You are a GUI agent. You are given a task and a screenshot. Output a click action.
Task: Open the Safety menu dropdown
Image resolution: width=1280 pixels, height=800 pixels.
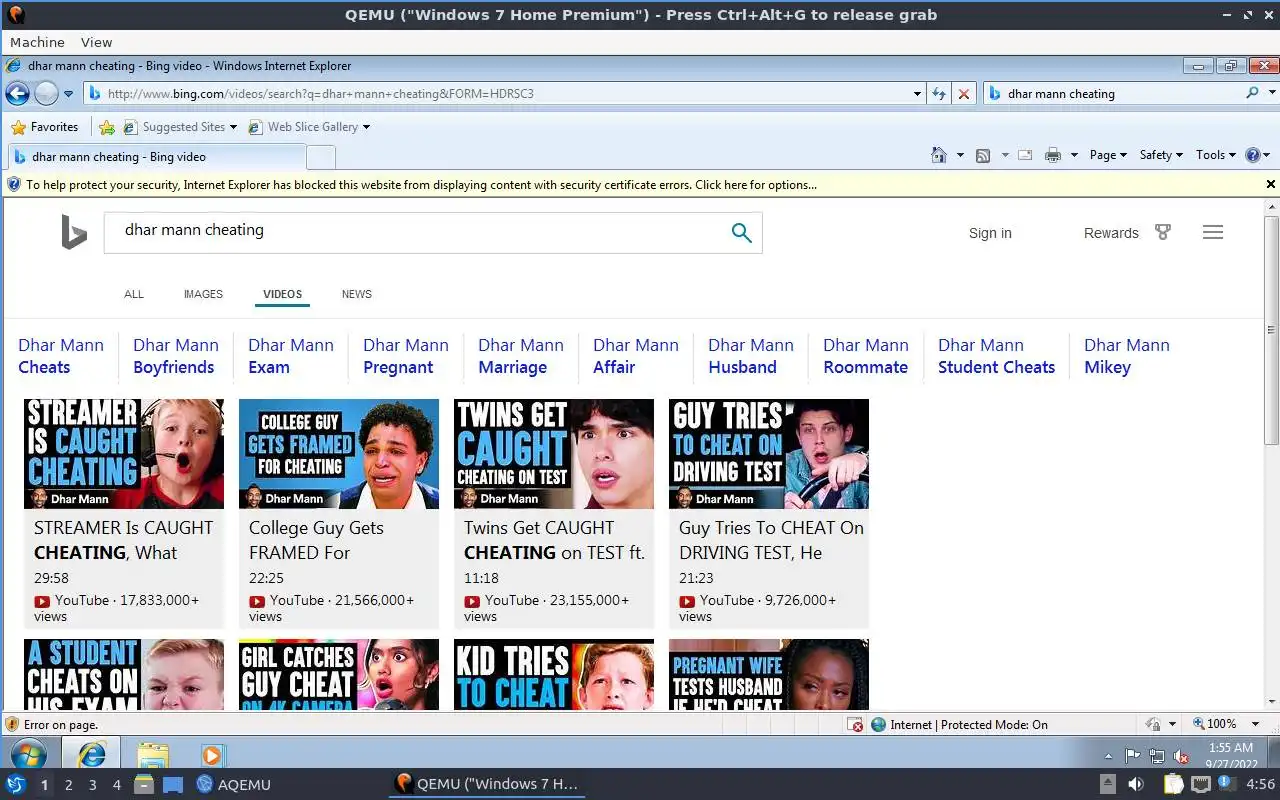pyautogui.click(x=1161, y=155)
